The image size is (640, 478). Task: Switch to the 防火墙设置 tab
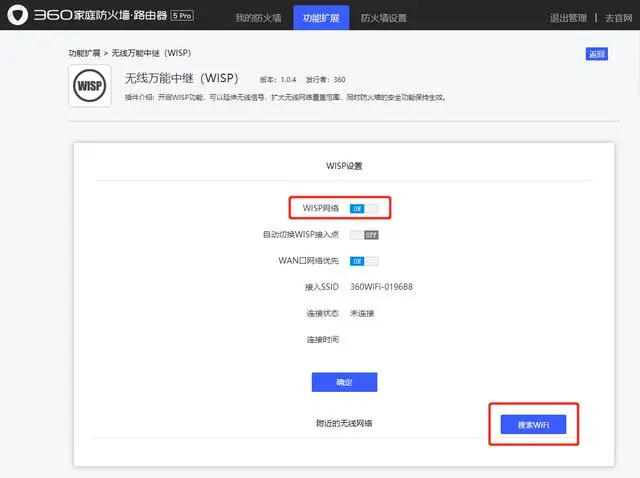coord(383,18)
